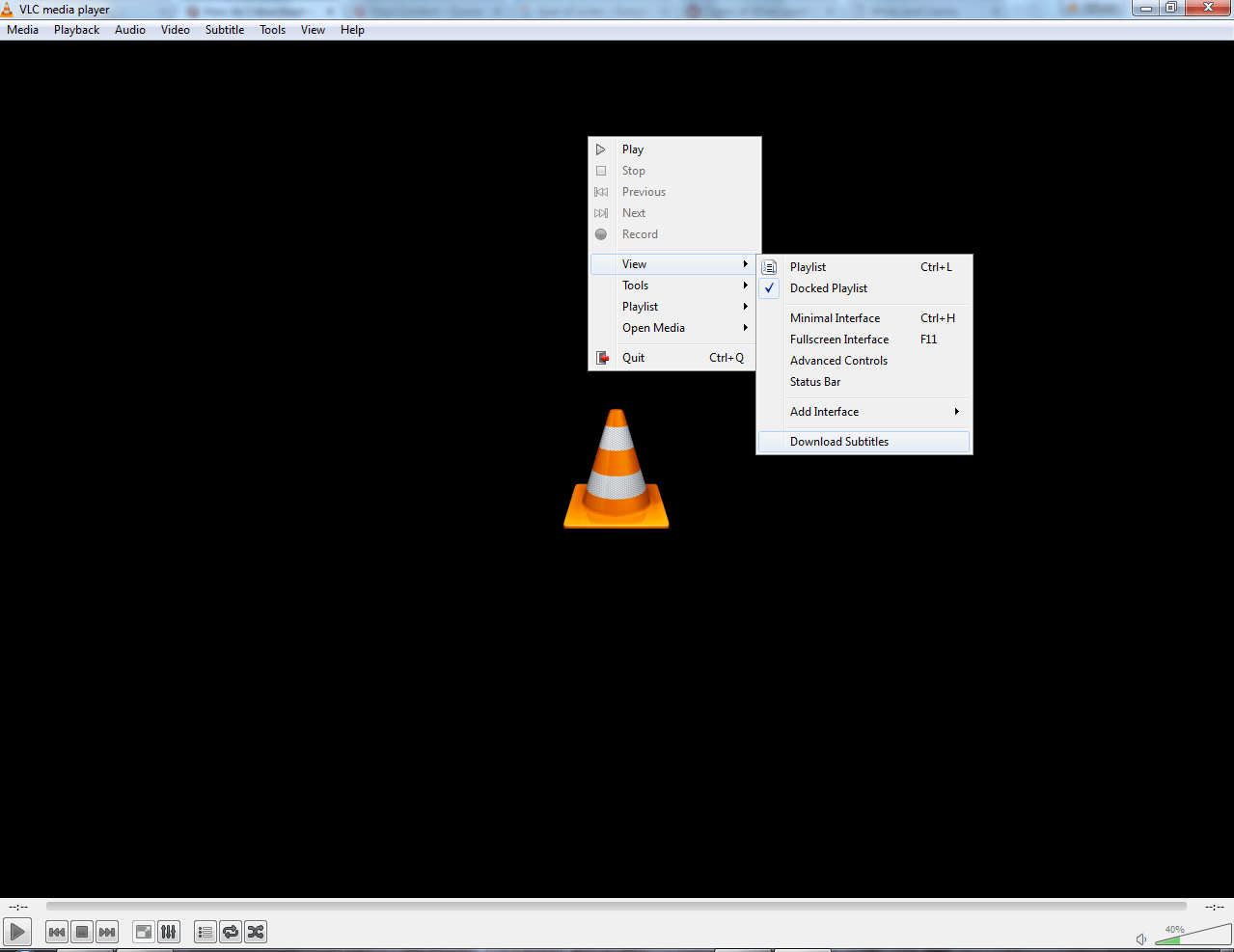Expand the Tools submenu in the context menu

pyautogui.click(x=672, y=286)
